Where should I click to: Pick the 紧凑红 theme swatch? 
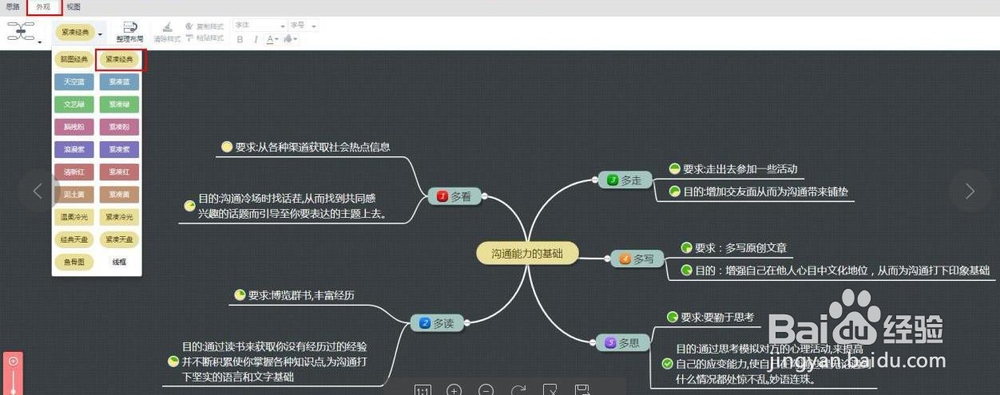(x=119, y=172)
